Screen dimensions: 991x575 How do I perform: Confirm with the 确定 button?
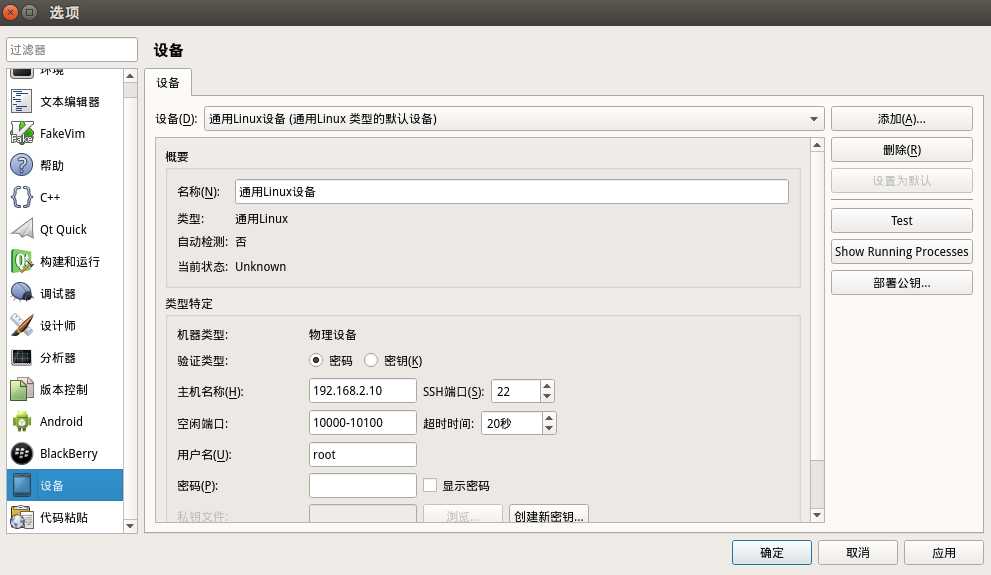coord(772,552)
